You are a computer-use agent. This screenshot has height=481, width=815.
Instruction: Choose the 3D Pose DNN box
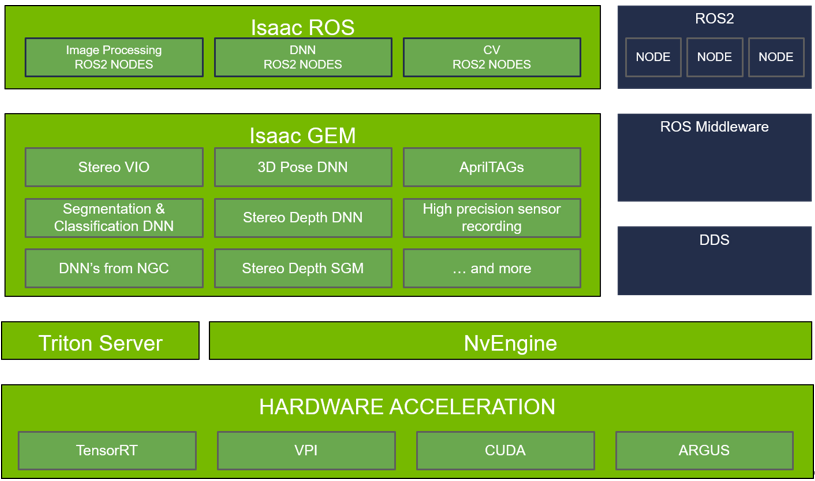(303, 167)
